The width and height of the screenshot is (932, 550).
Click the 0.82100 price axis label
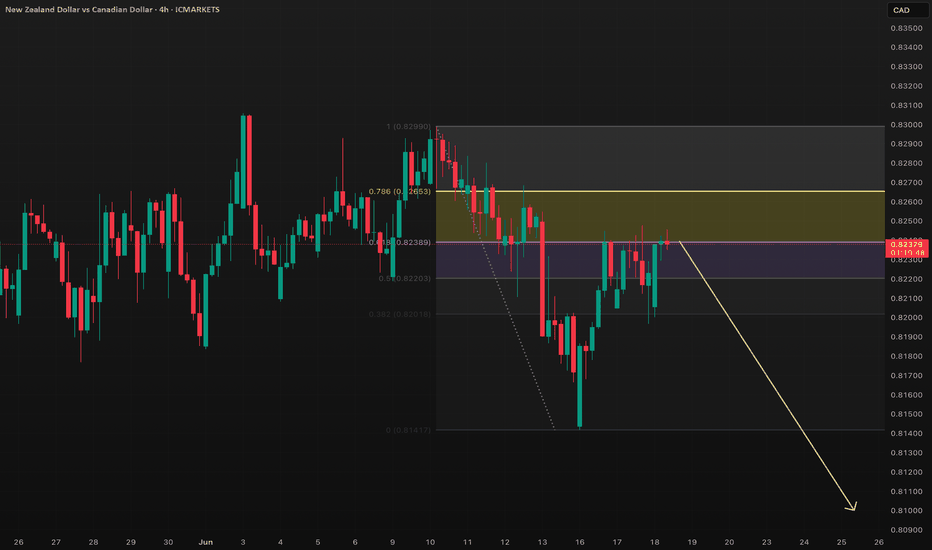point(906,298)
